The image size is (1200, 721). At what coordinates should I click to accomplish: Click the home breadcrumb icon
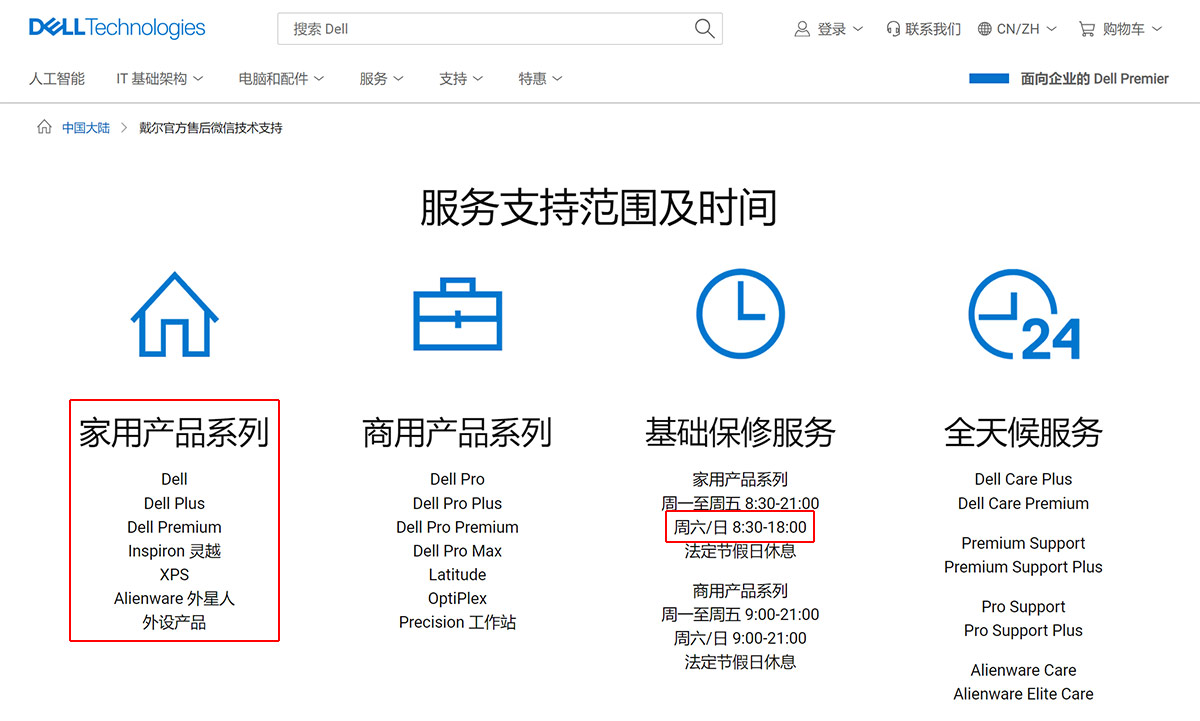[44, 127]
